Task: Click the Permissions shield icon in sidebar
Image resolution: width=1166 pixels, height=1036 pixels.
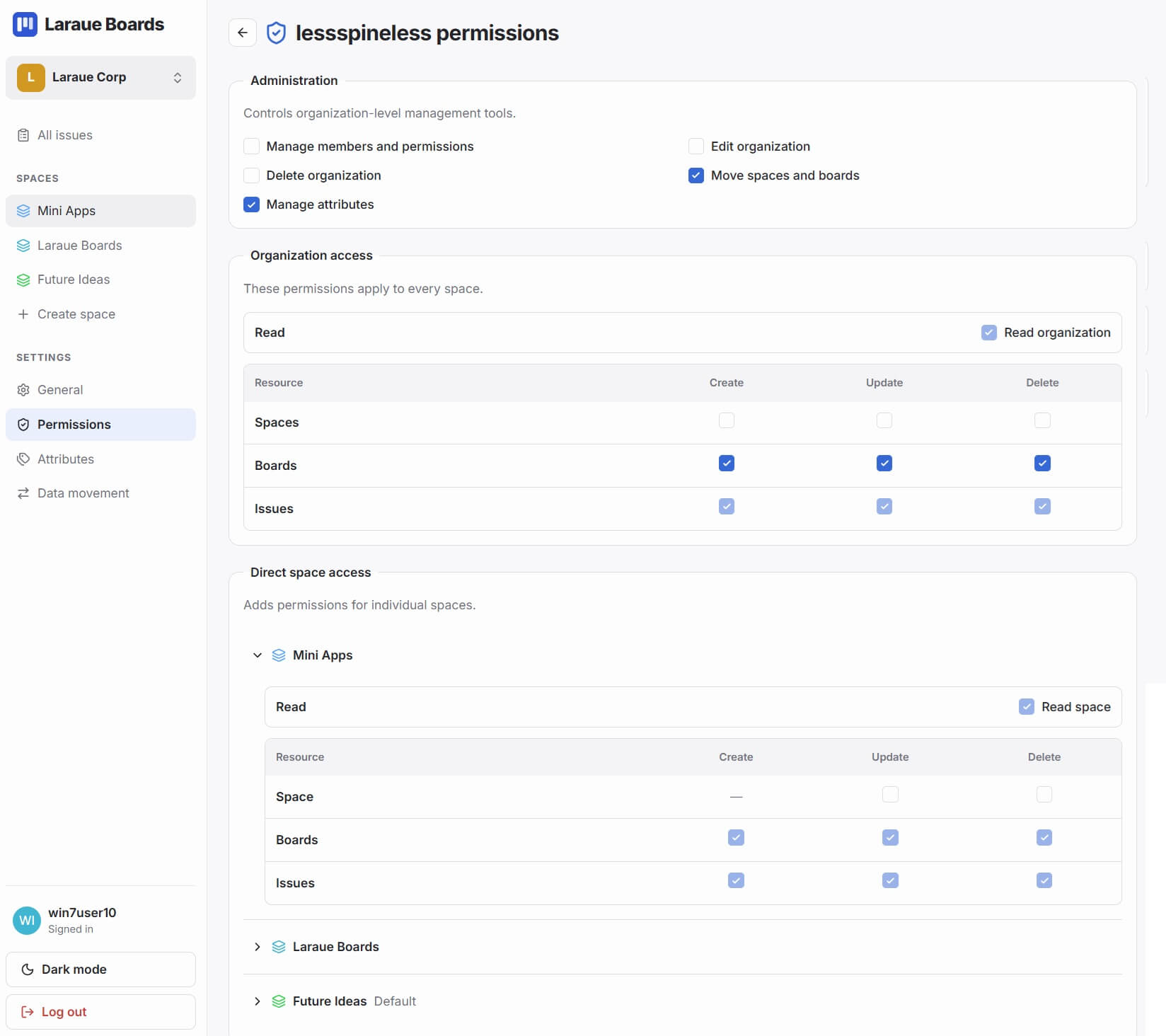Action: 23,425
